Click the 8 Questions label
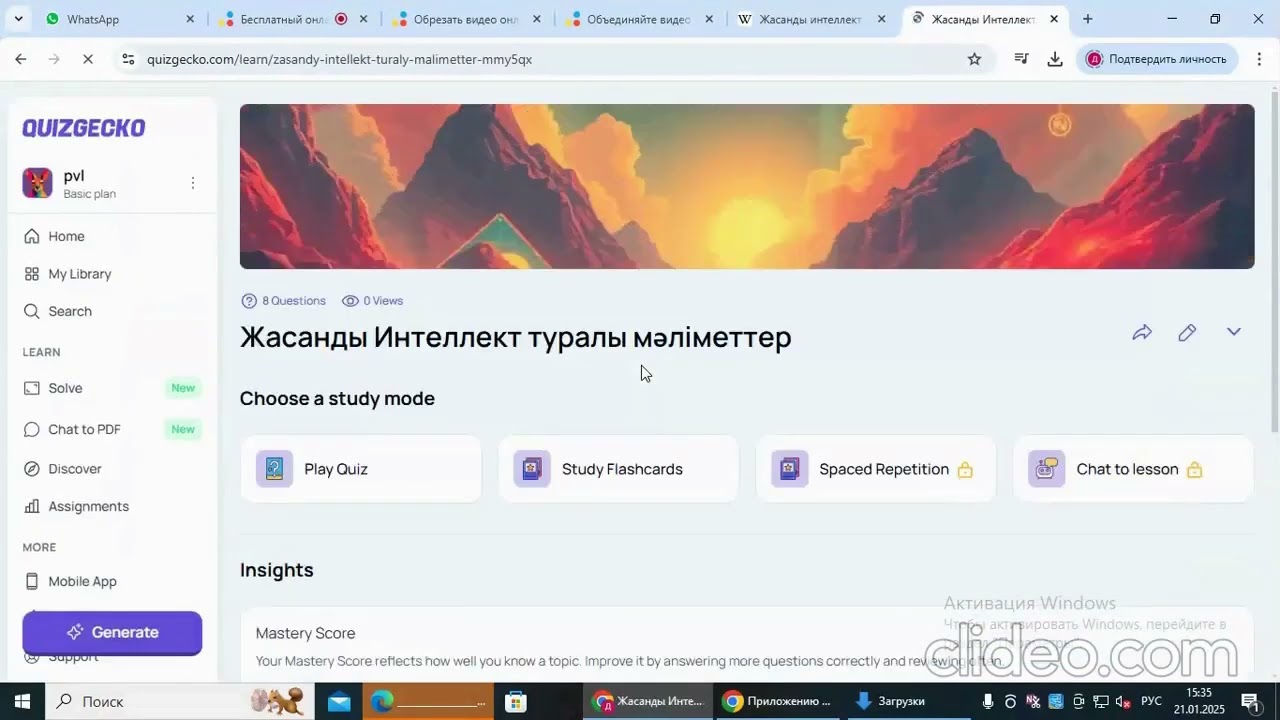This screenshot has height=720, width=1280. pyautogui.click(x=284, y=301)
